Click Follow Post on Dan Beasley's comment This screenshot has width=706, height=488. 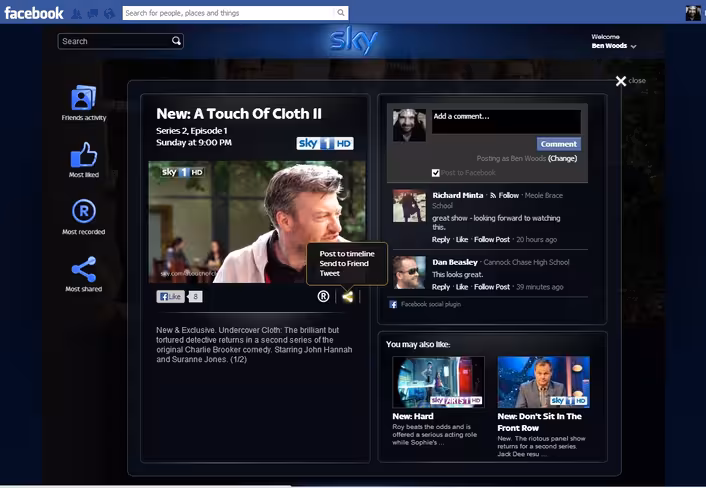[x=492, y=287]
